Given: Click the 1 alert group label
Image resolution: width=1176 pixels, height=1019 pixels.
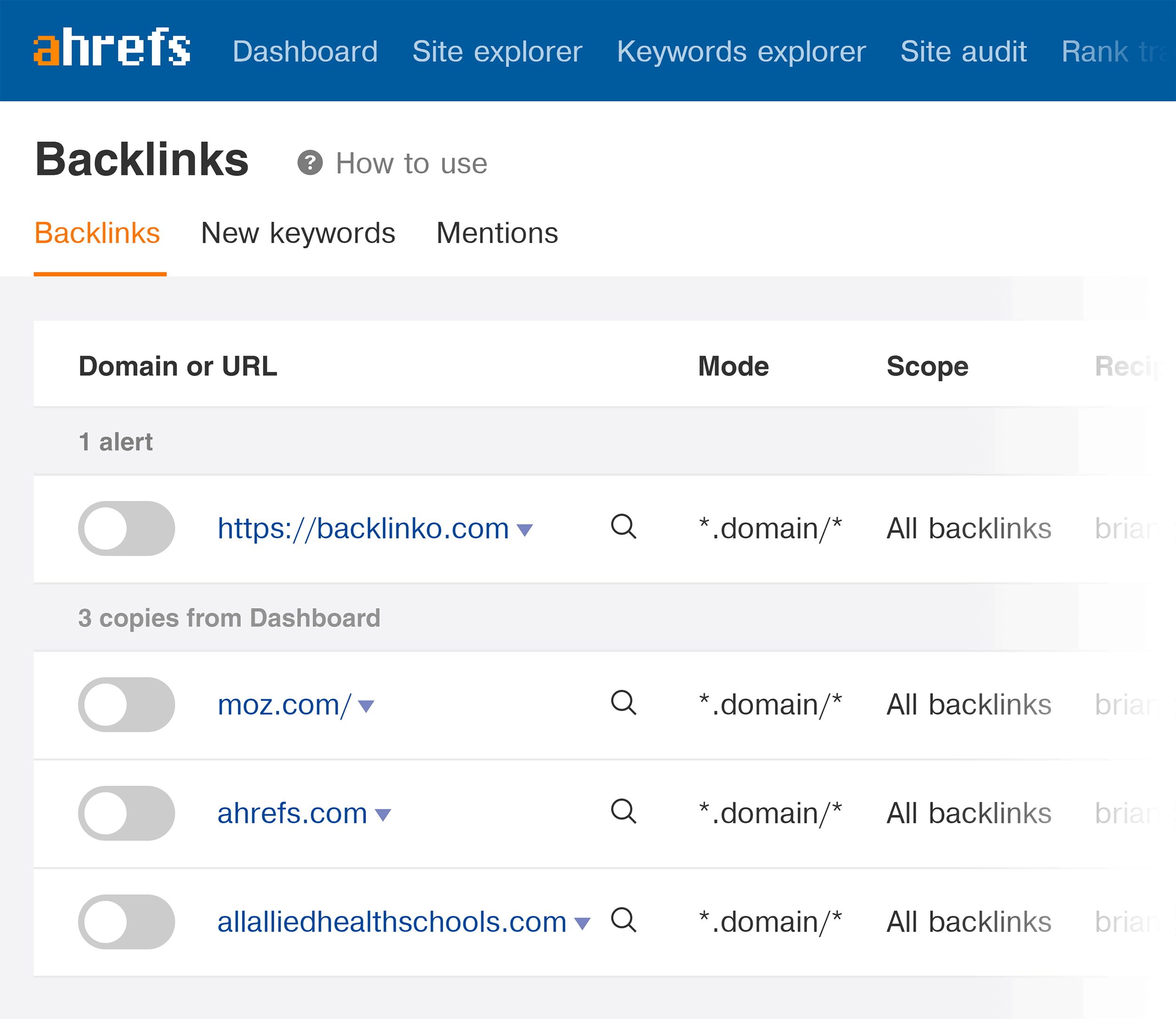Looking at the screenshot, I should coord(116,442).
